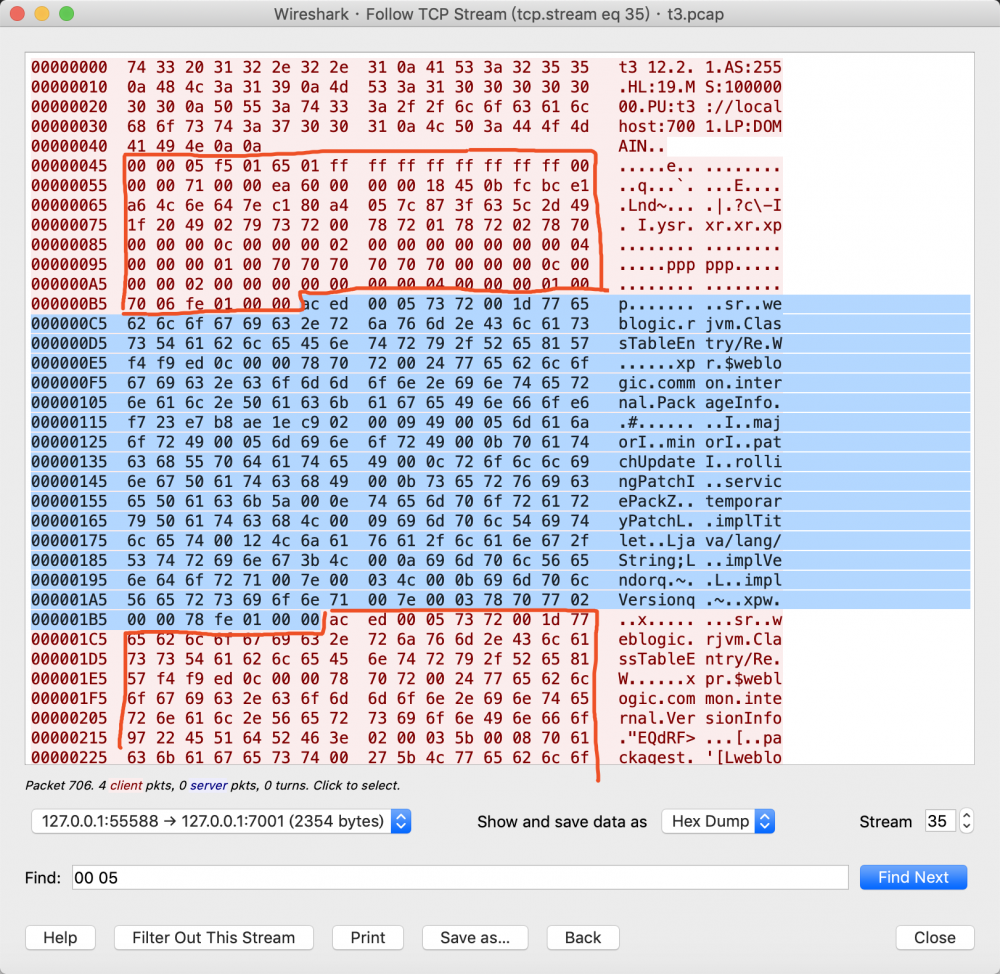
Task: Click the green zoom window button
Action: (66, 13)
